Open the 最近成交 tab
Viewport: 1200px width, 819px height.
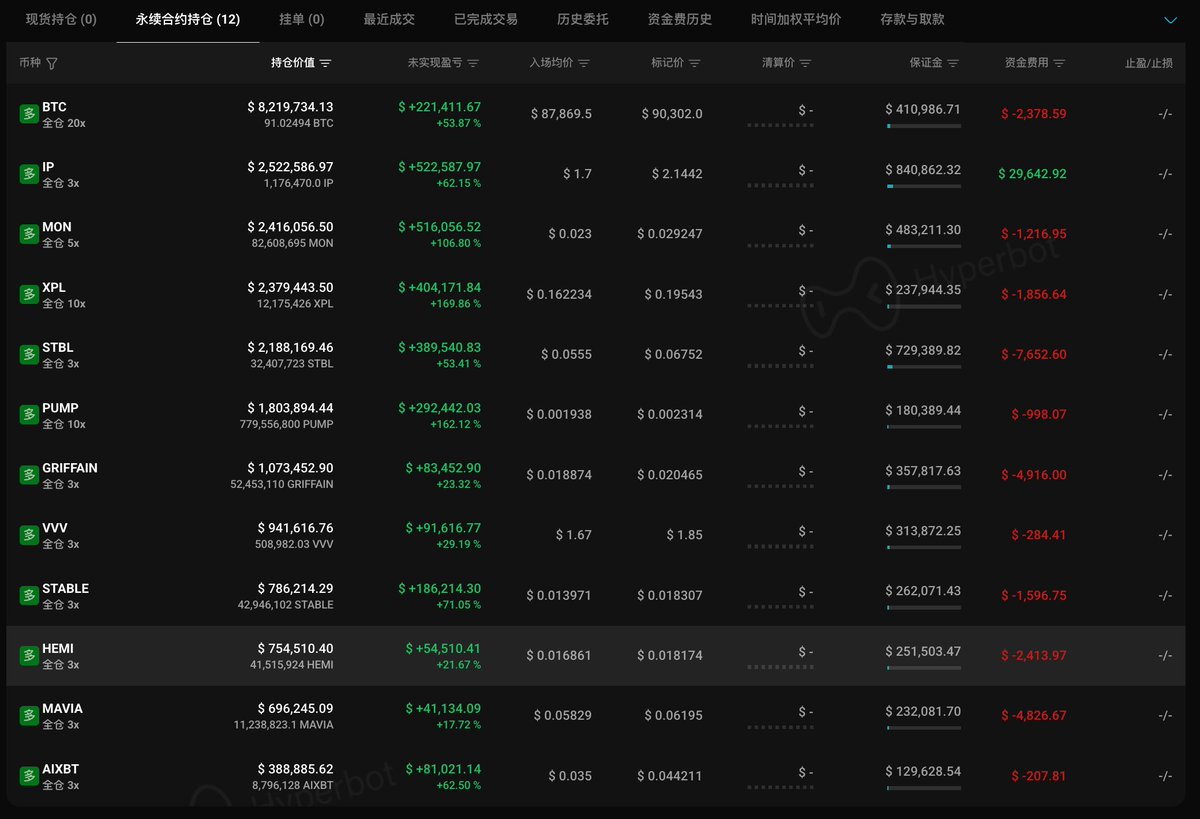[389, 19]
